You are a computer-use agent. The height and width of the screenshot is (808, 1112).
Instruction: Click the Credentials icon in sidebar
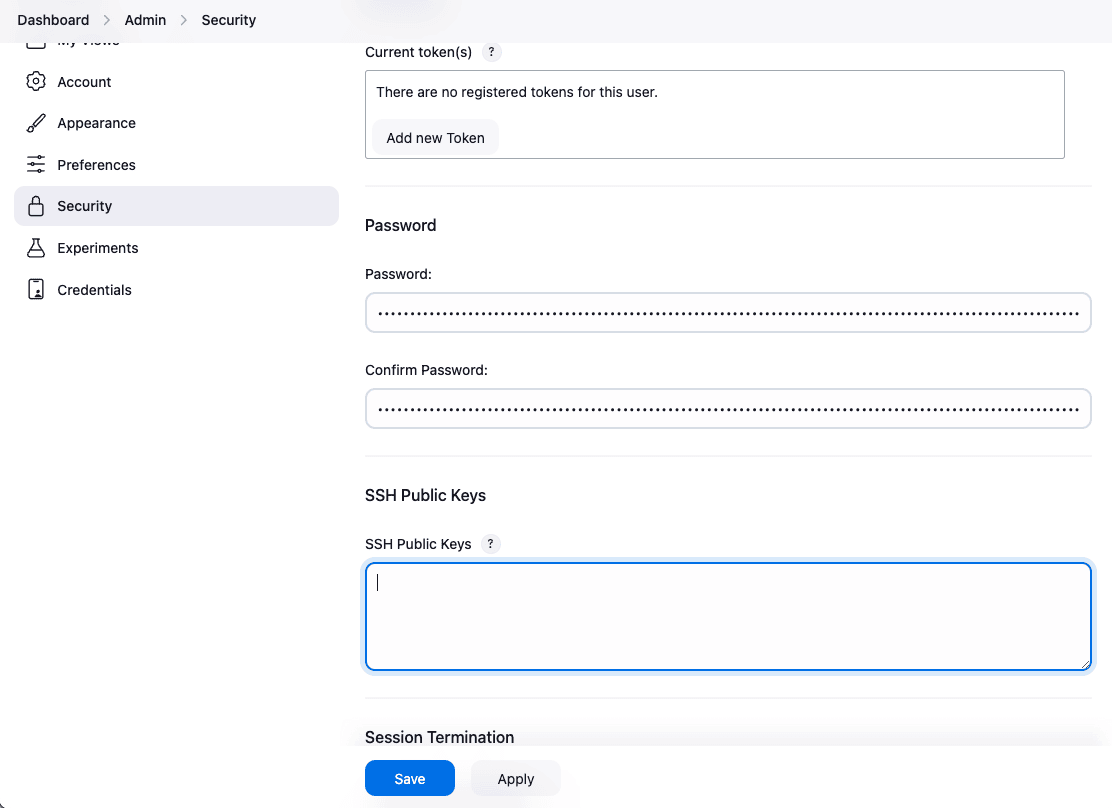click(36, 290)
